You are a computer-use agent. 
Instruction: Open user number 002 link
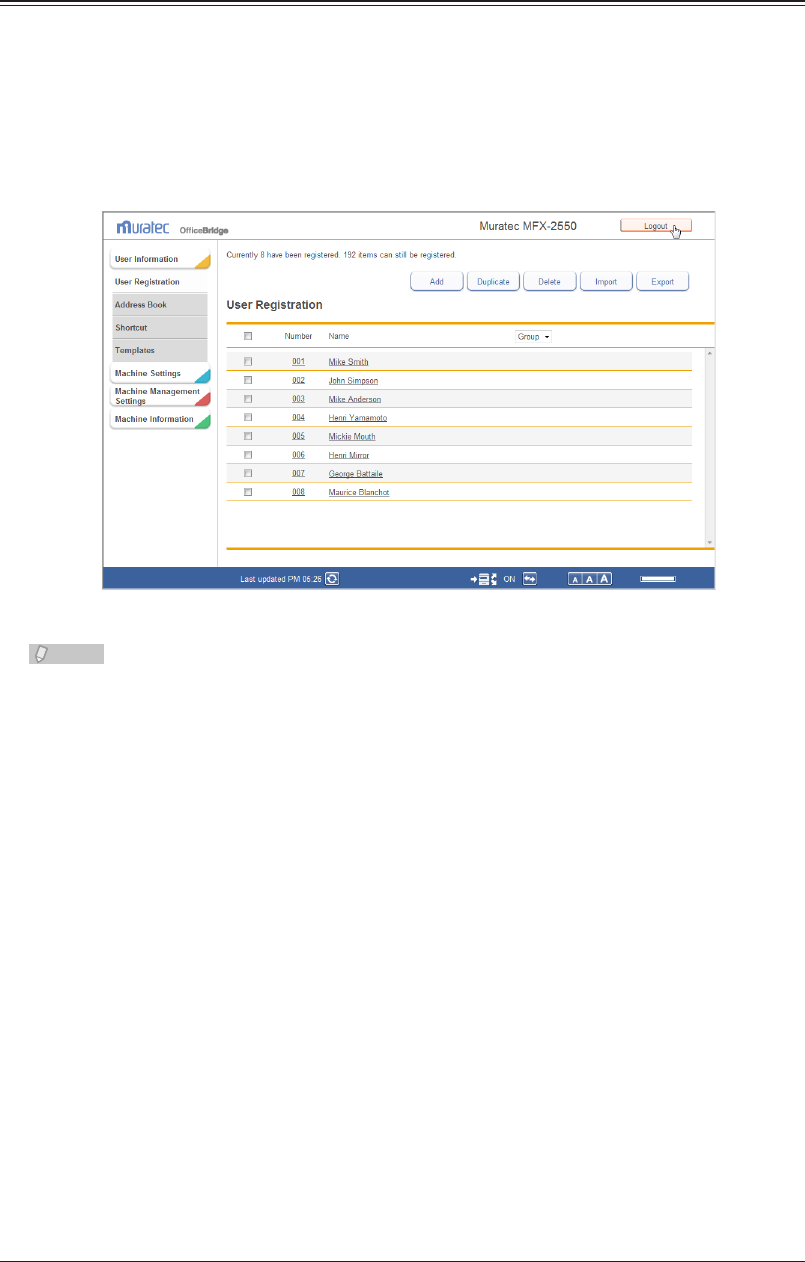point(298,380)
